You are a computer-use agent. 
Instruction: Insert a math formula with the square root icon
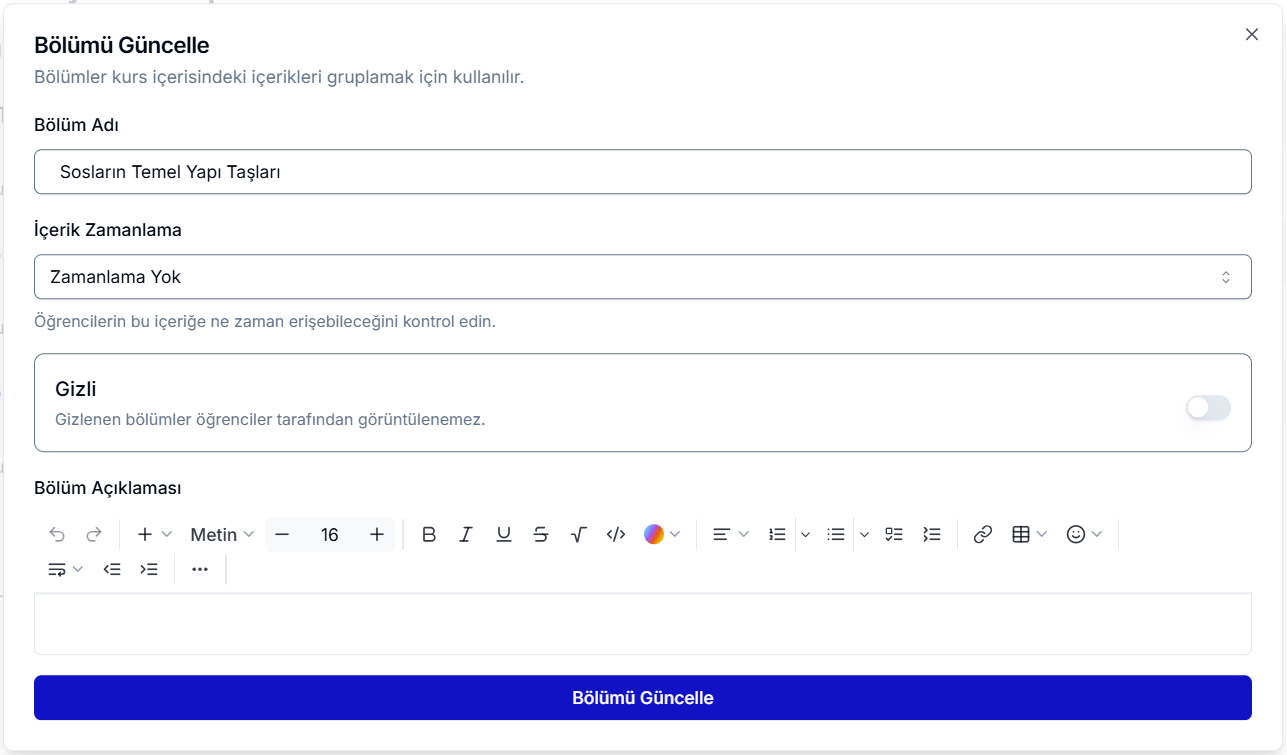(x=578, y=535)
